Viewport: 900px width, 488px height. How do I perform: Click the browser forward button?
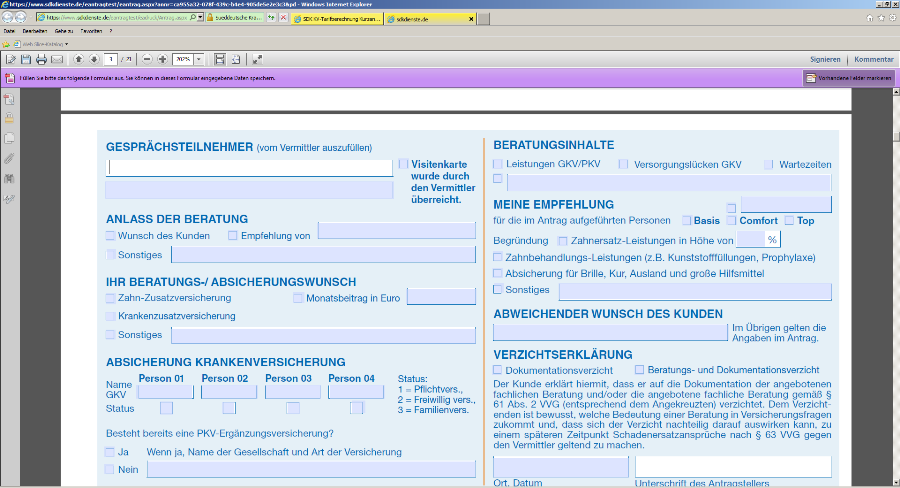[x=21, y=18]
